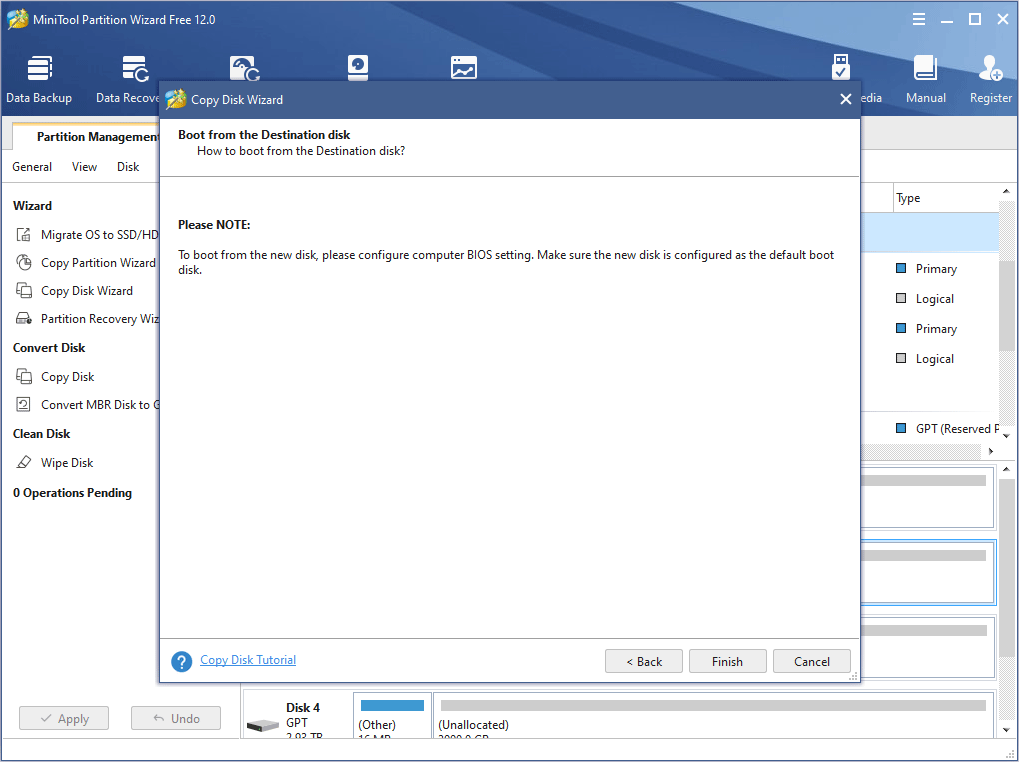Click the Wipe Disk eraser icon
Screen dimensions: 1019x762
tap(24, 462)
